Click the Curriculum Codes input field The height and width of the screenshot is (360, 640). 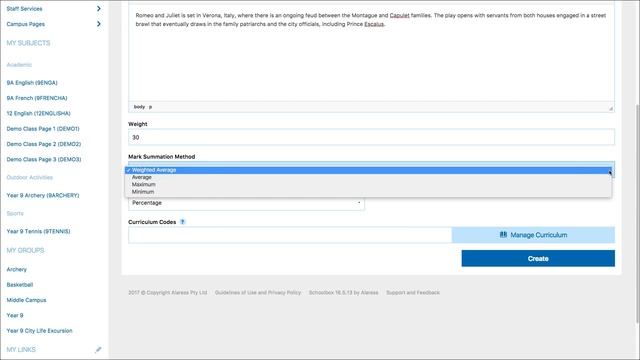290,235
